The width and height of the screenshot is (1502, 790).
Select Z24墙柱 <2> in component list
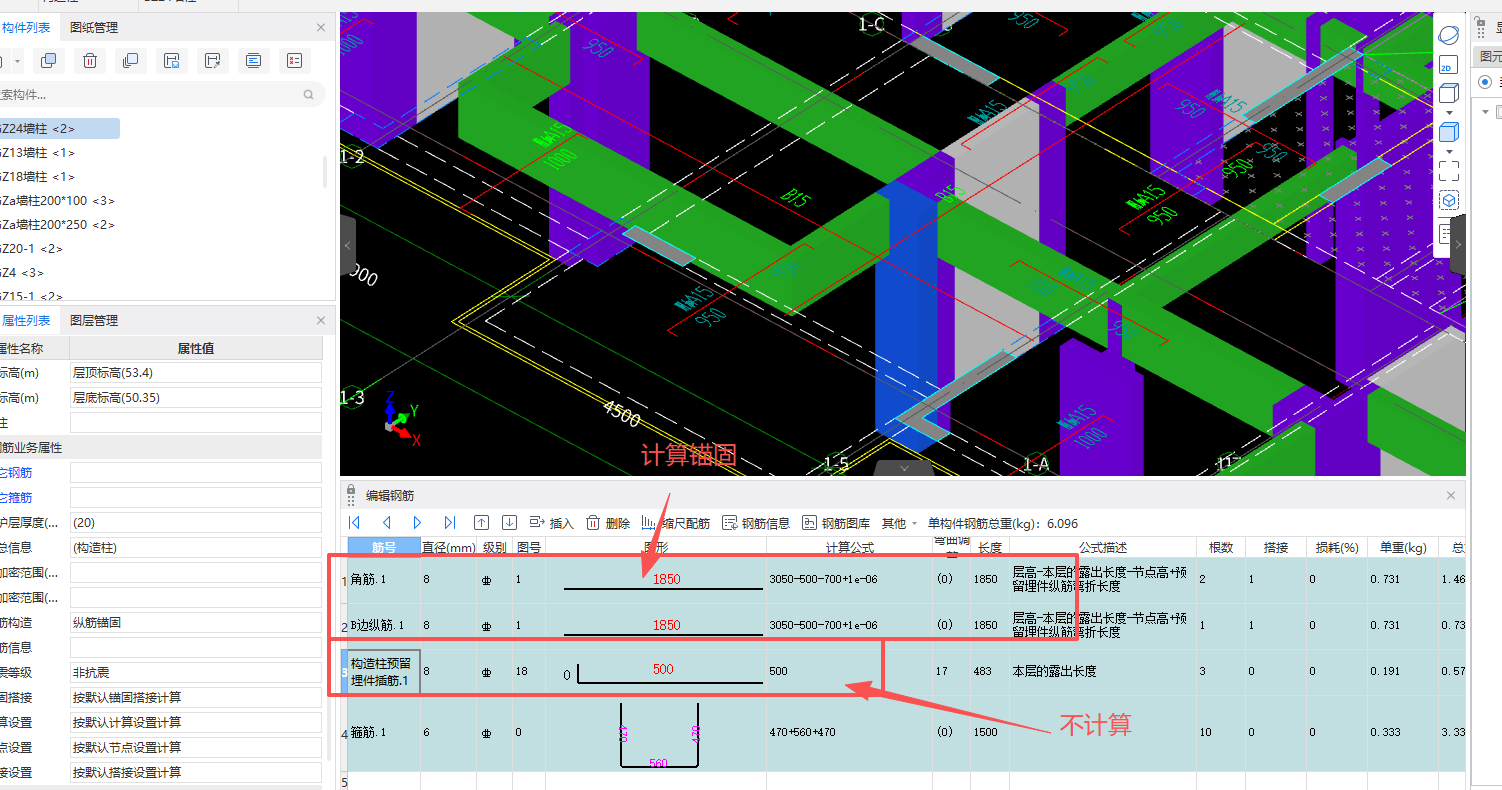(60, 128)
